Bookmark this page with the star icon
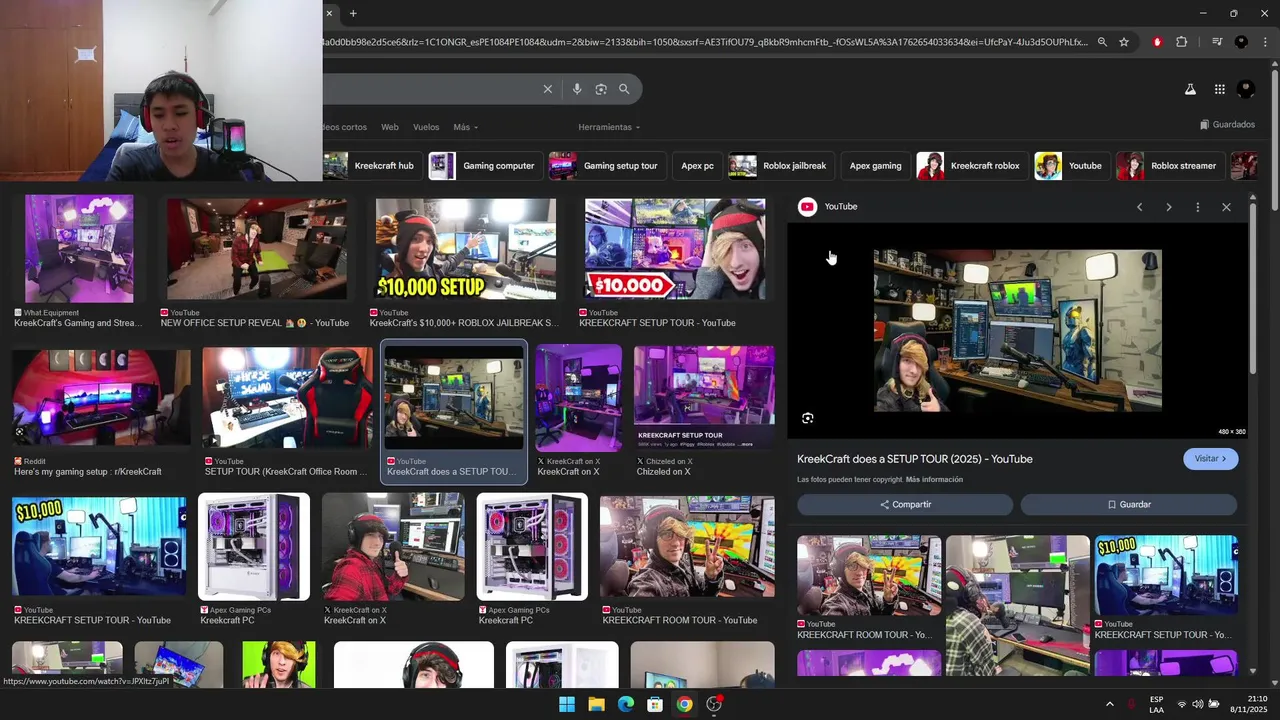The height and width of the screenshot is (720, 1280). (x=1124, y=42)
